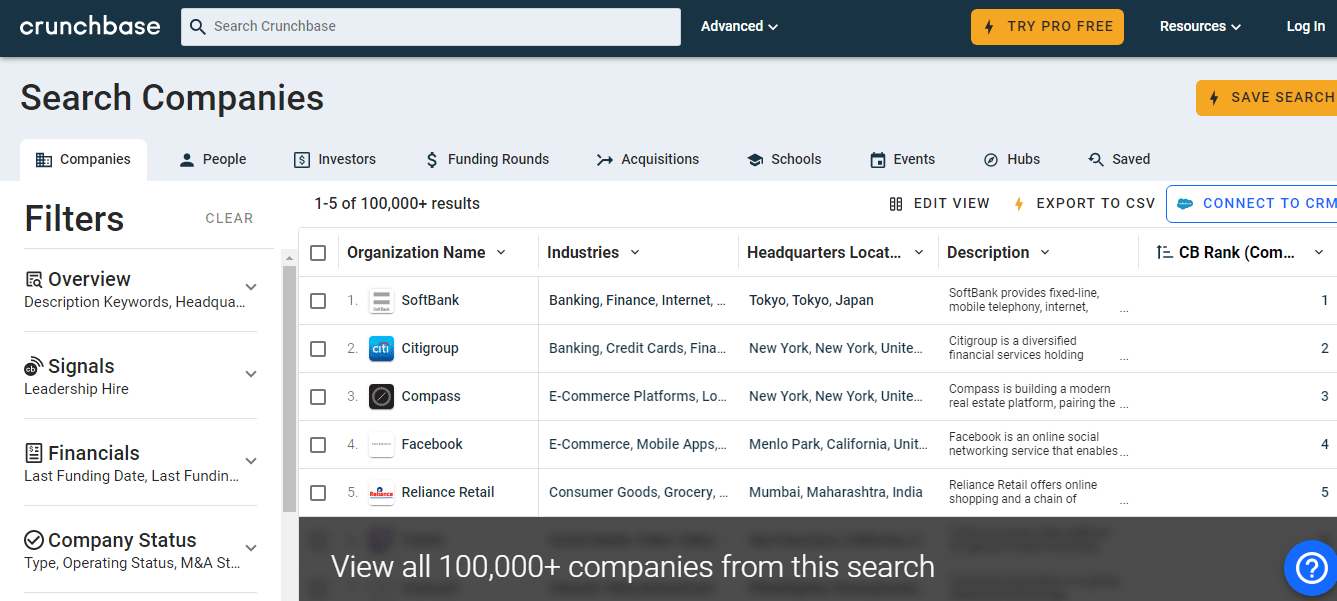Click the View all 100,000+ companies banner
The width and height of the screenshot is (1337, 601).
[x=632, y=567]
